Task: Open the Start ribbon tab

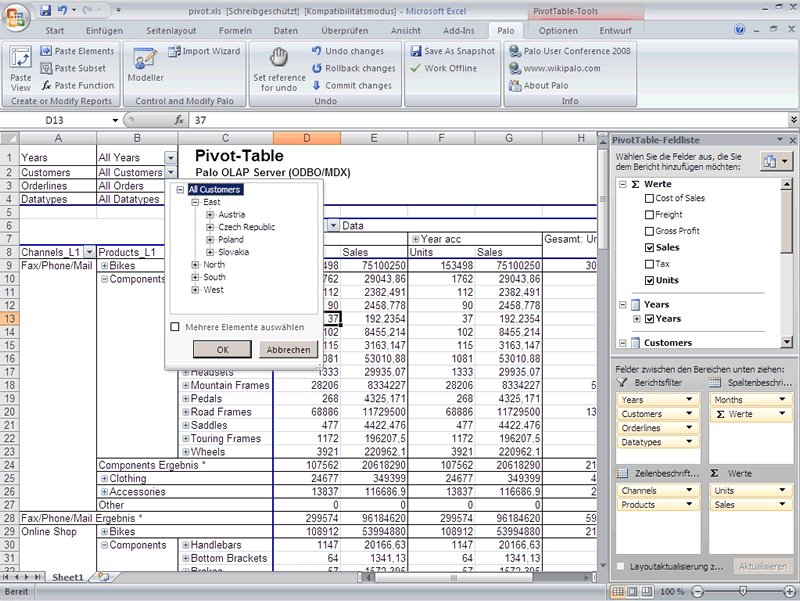Action: tap(54, 30)
